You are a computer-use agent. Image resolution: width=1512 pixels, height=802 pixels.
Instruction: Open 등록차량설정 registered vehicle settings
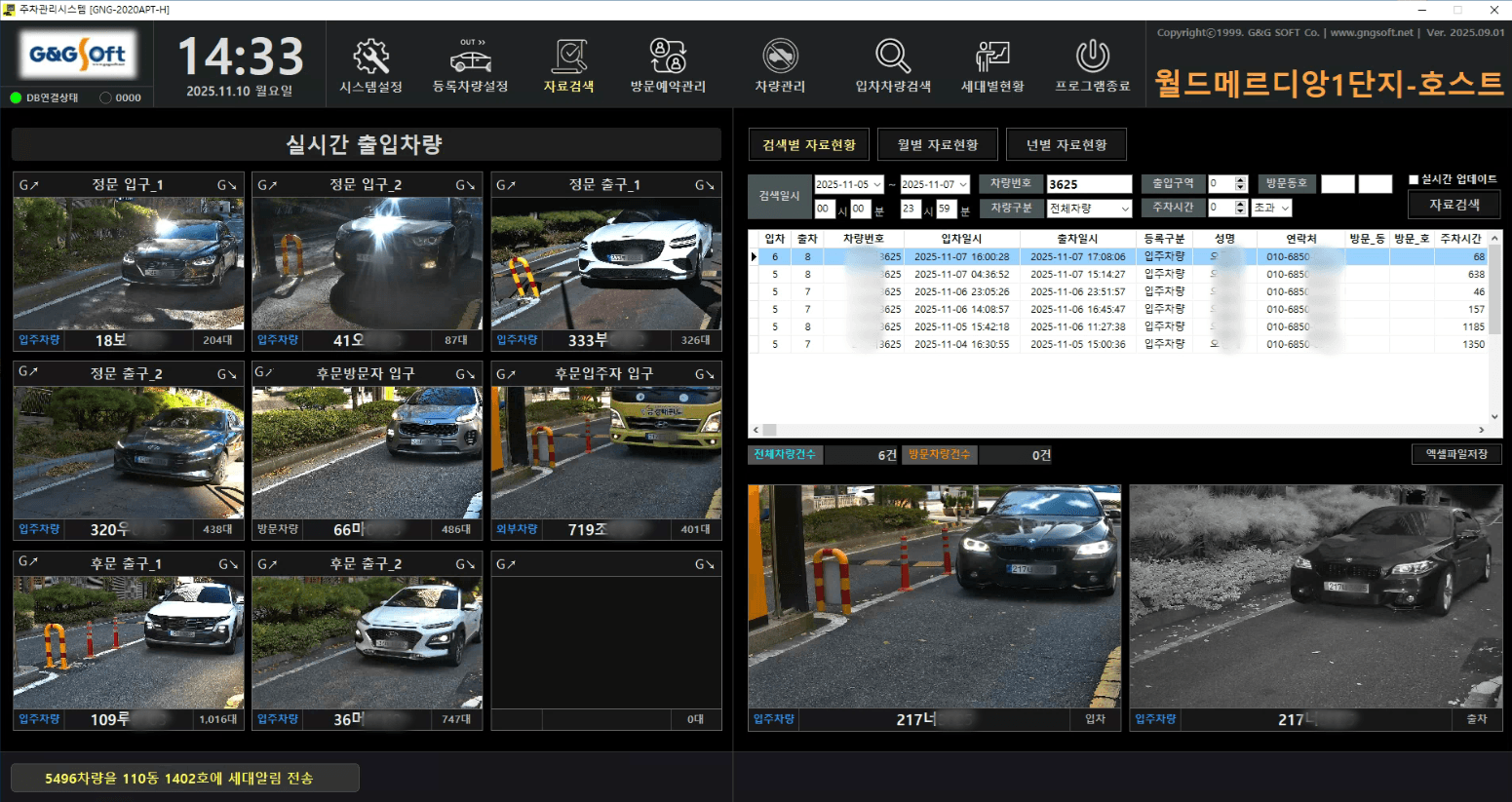coord(470,65)
